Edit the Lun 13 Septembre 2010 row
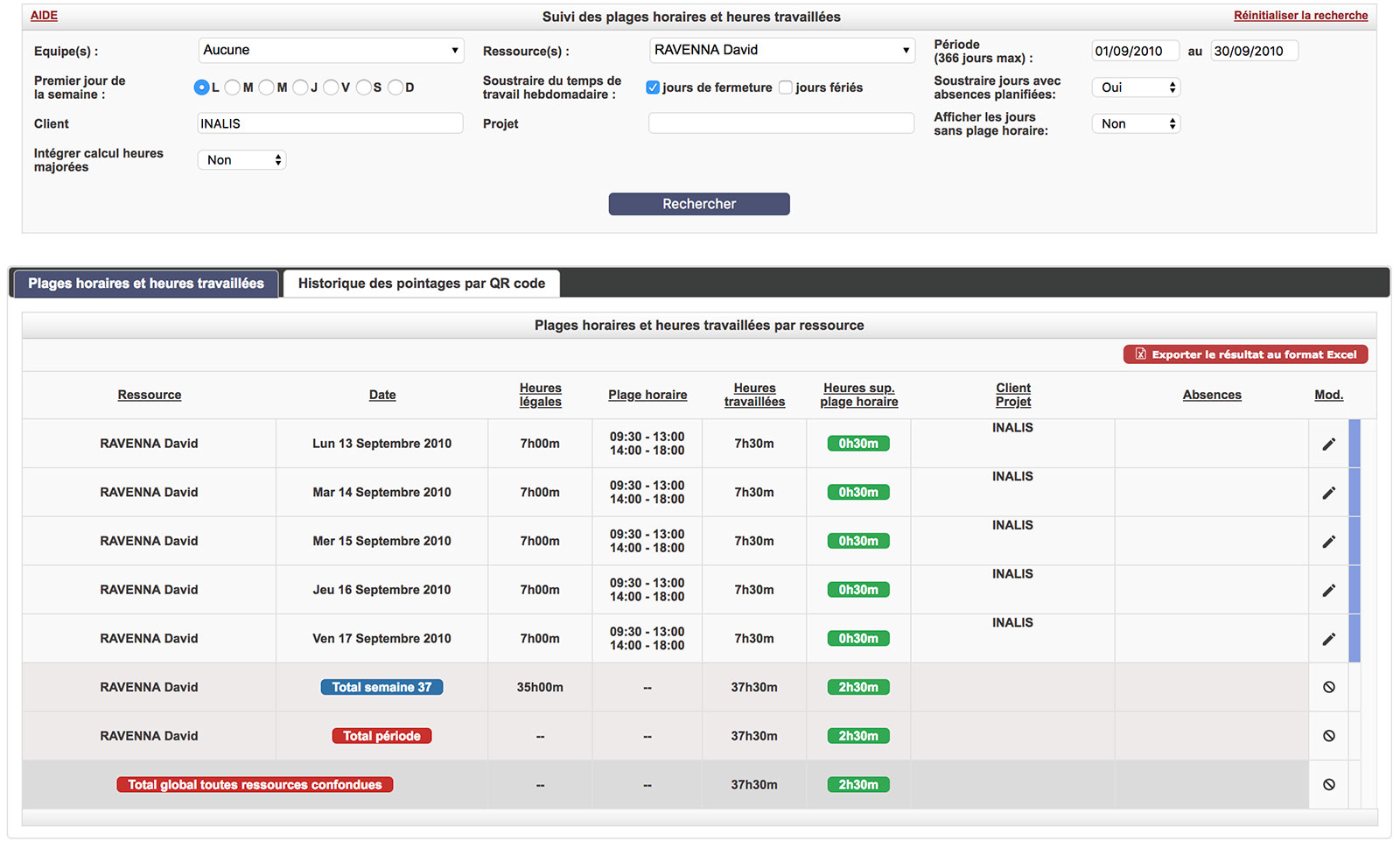1400x848 pixels. (1328, 444)
